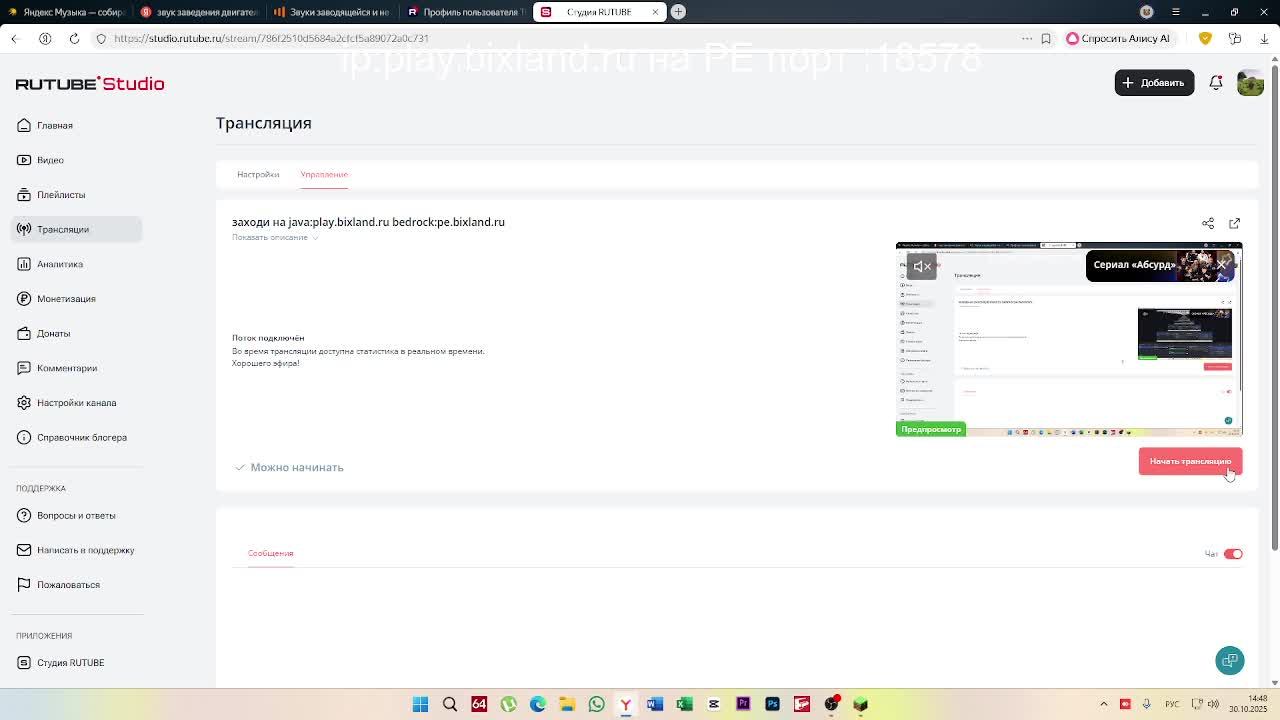Reload the page
1280x720 pixels.
[74, 38]
